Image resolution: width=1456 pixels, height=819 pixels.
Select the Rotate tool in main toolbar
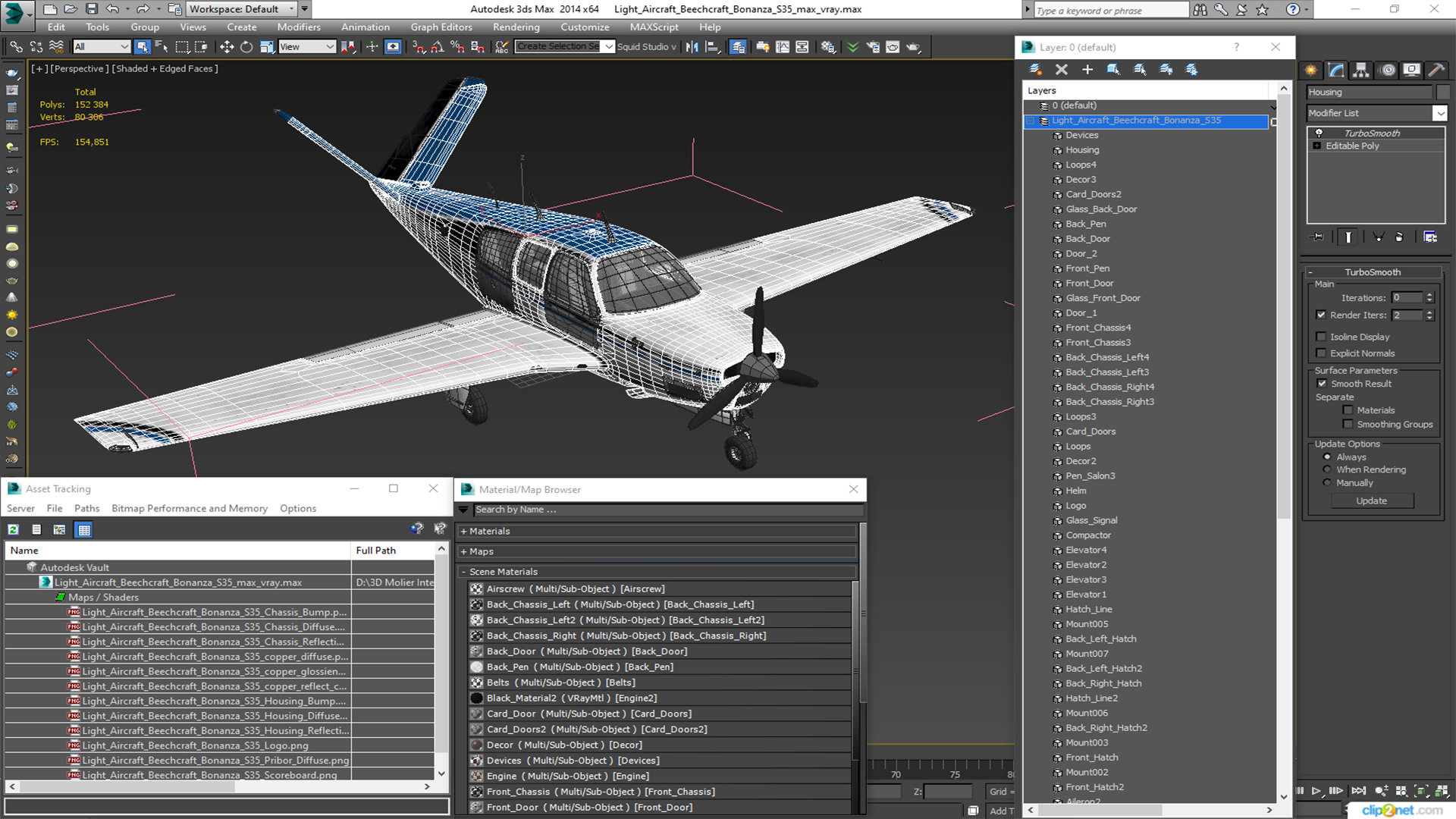[x=246, y=47]
